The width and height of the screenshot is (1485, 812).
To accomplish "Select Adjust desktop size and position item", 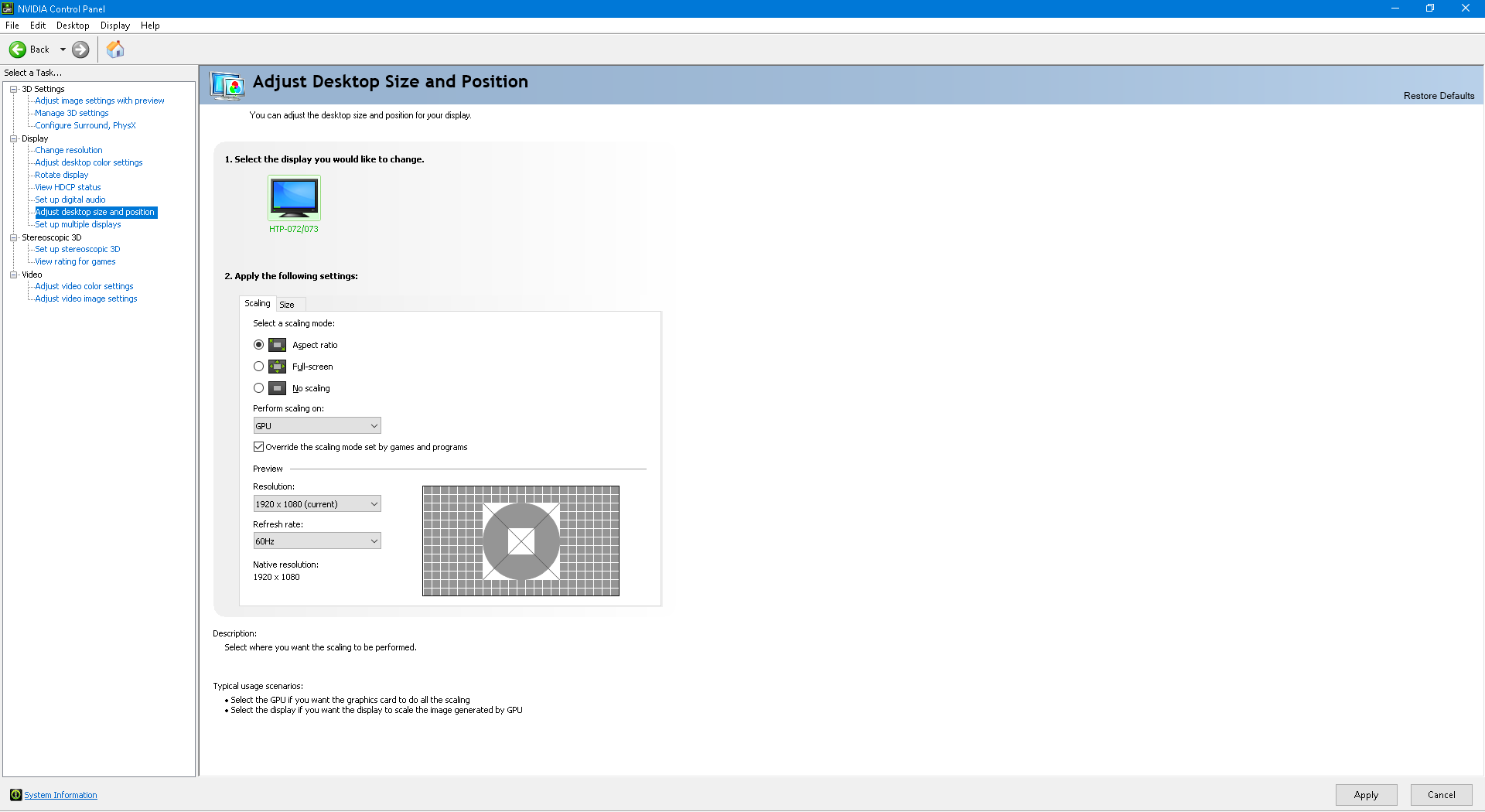I will point(96,212).
